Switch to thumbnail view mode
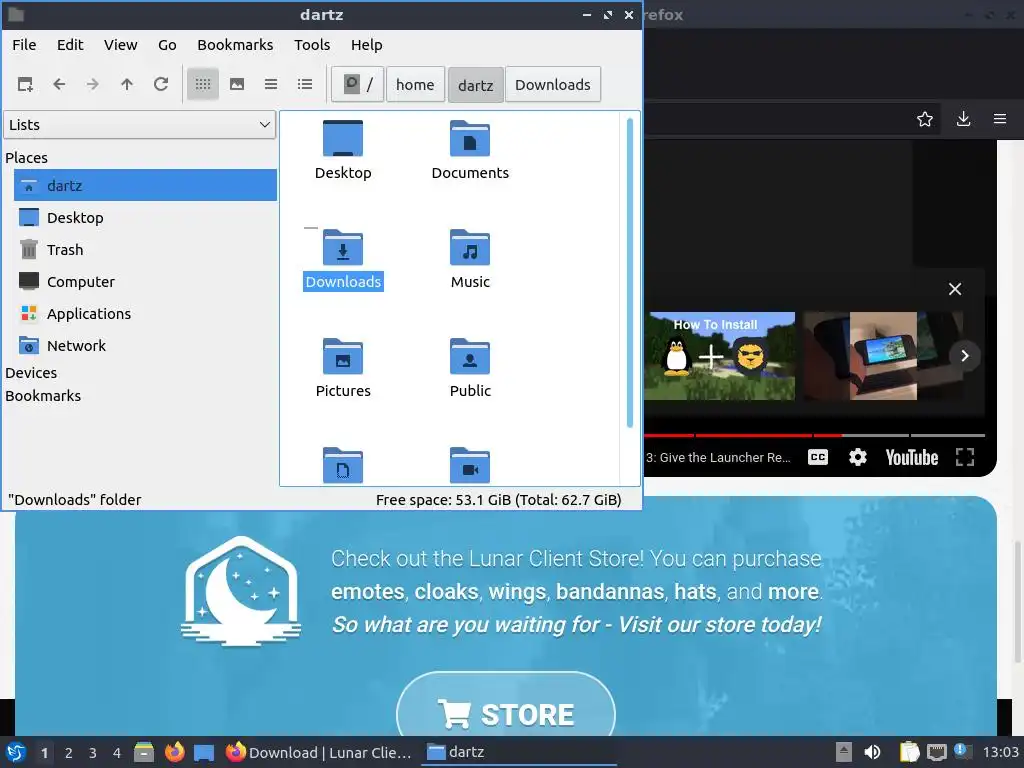Viewport: 1024px width, 768px height. (237, 84)
